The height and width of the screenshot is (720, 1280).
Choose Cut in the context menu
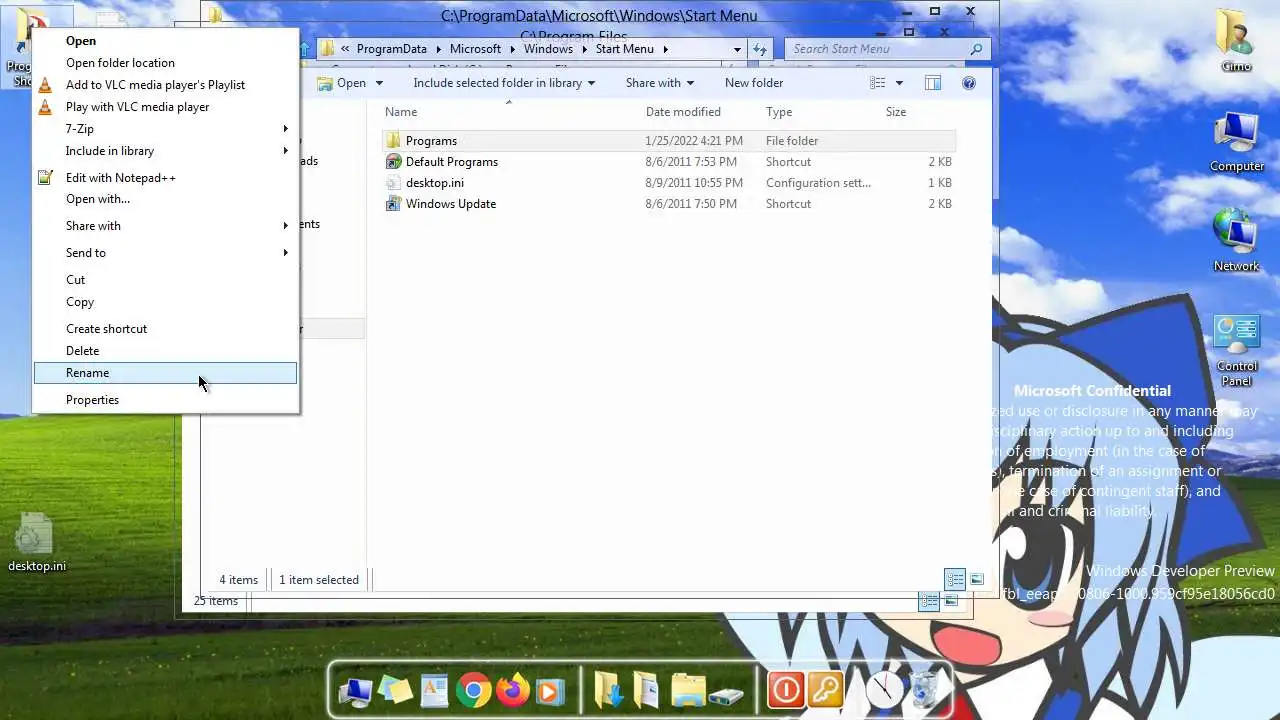click(x=165, y=280)
